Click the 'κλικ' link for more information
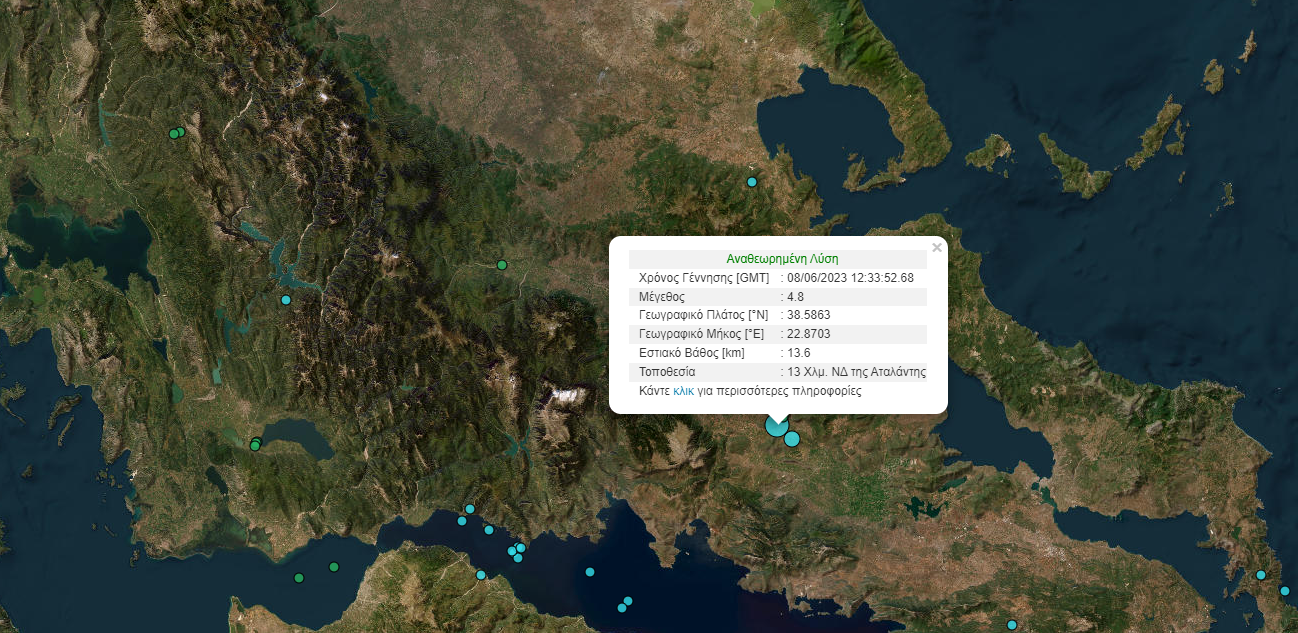1298x633 pixels. [683, 391]
